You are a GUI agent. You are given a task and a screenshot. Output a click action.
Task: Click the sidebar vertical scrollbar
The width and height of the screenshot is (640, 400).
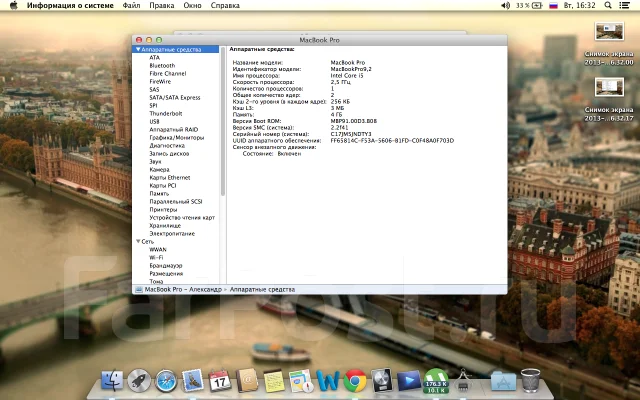(223, 122)
